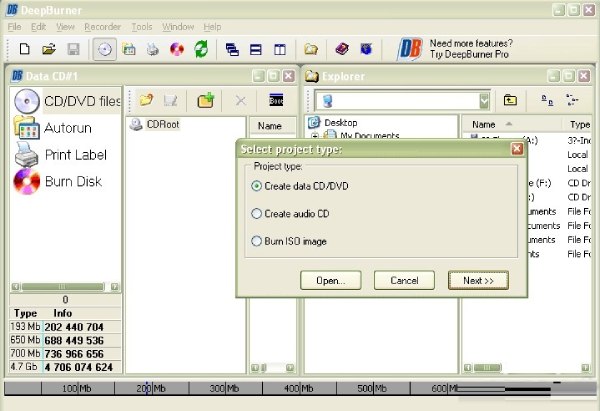Click the Cancel button
Image resolution: width=600 pixels, height=411 pixels.
click(x=404, y=281)
